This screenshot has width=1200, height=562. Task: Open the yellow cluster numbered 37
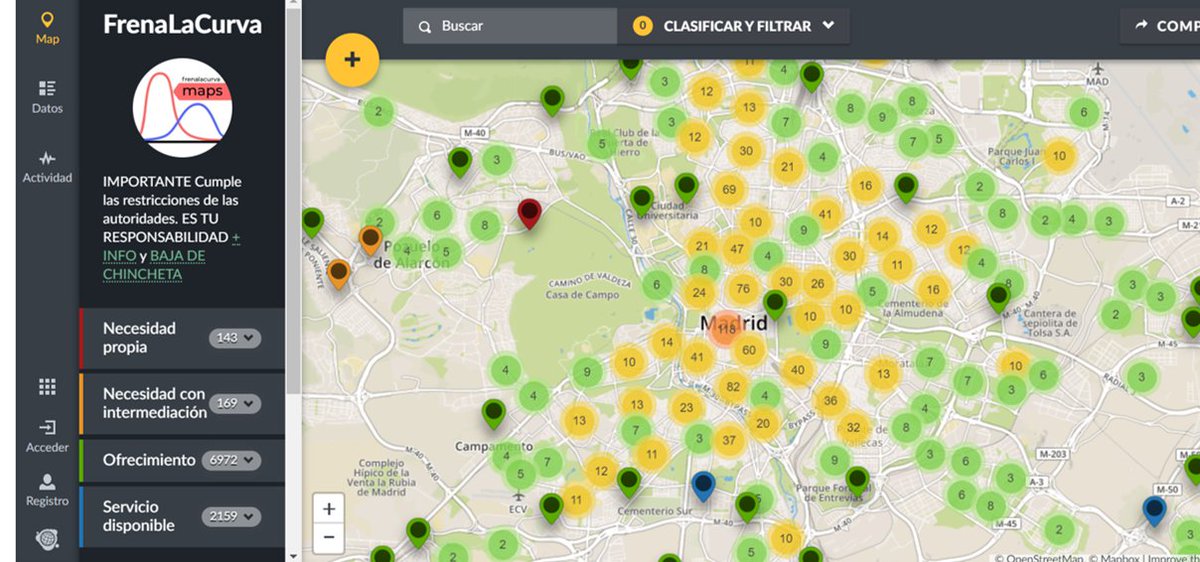tap(729, 440)
